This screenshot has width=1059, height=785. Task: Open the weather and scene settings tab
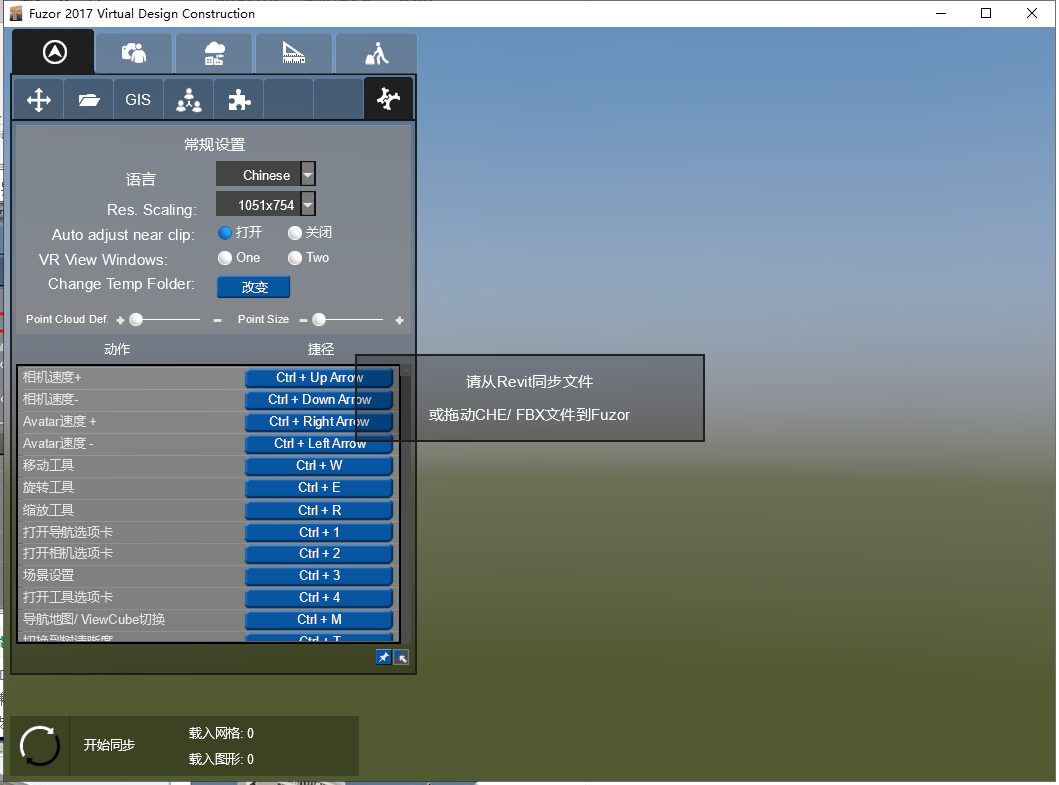(214, 53)
